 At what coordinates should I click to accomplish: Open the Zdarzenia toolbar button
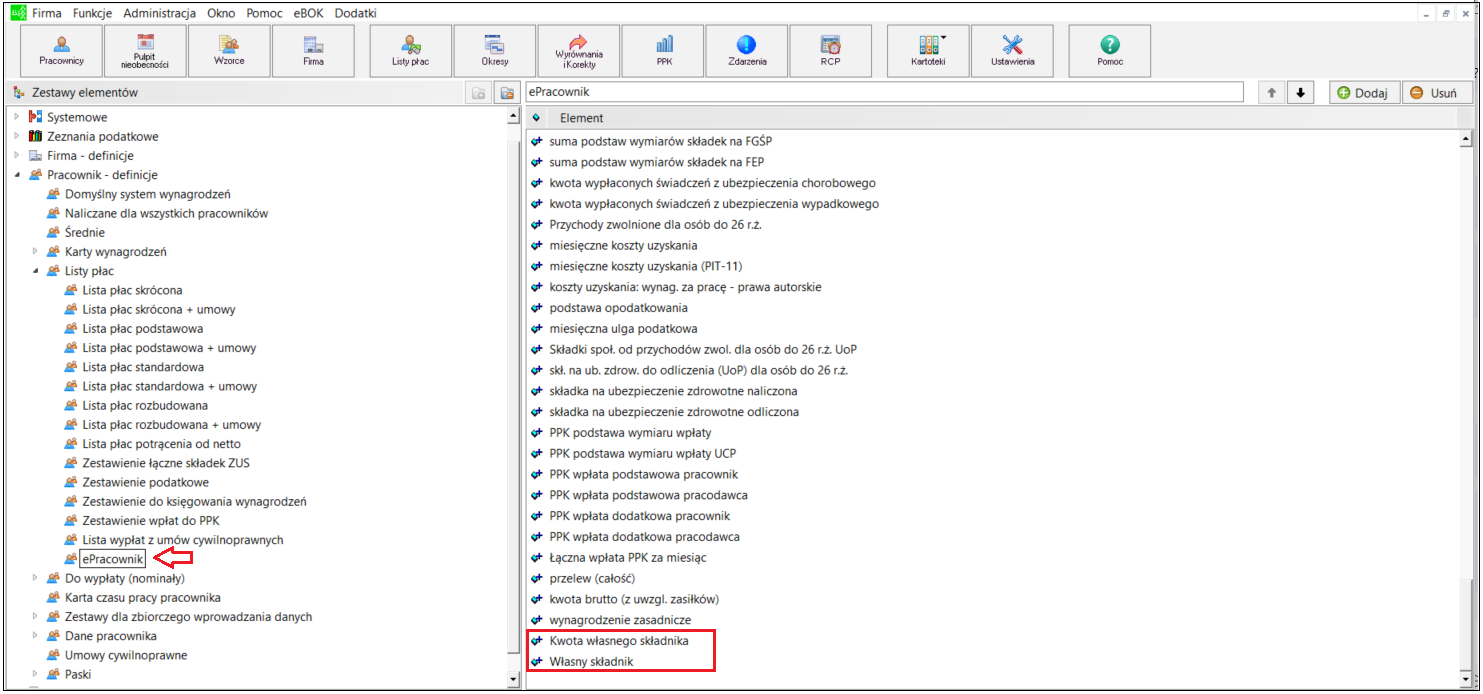pos(746,50)
